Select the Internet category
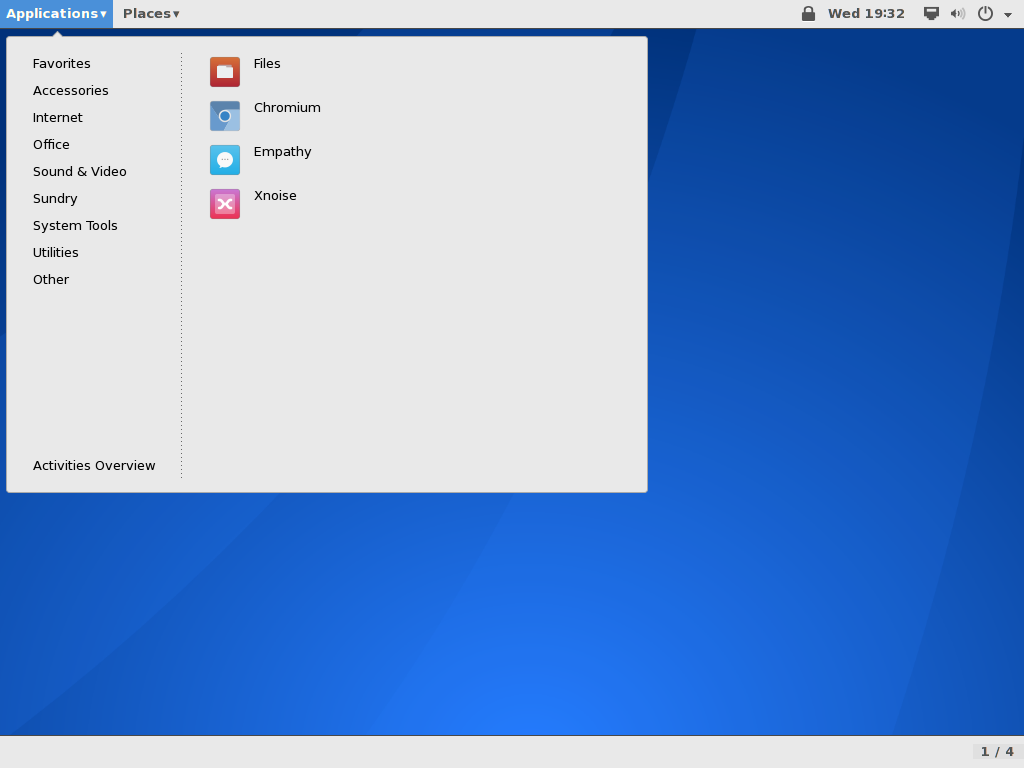 tap(57, 117)
